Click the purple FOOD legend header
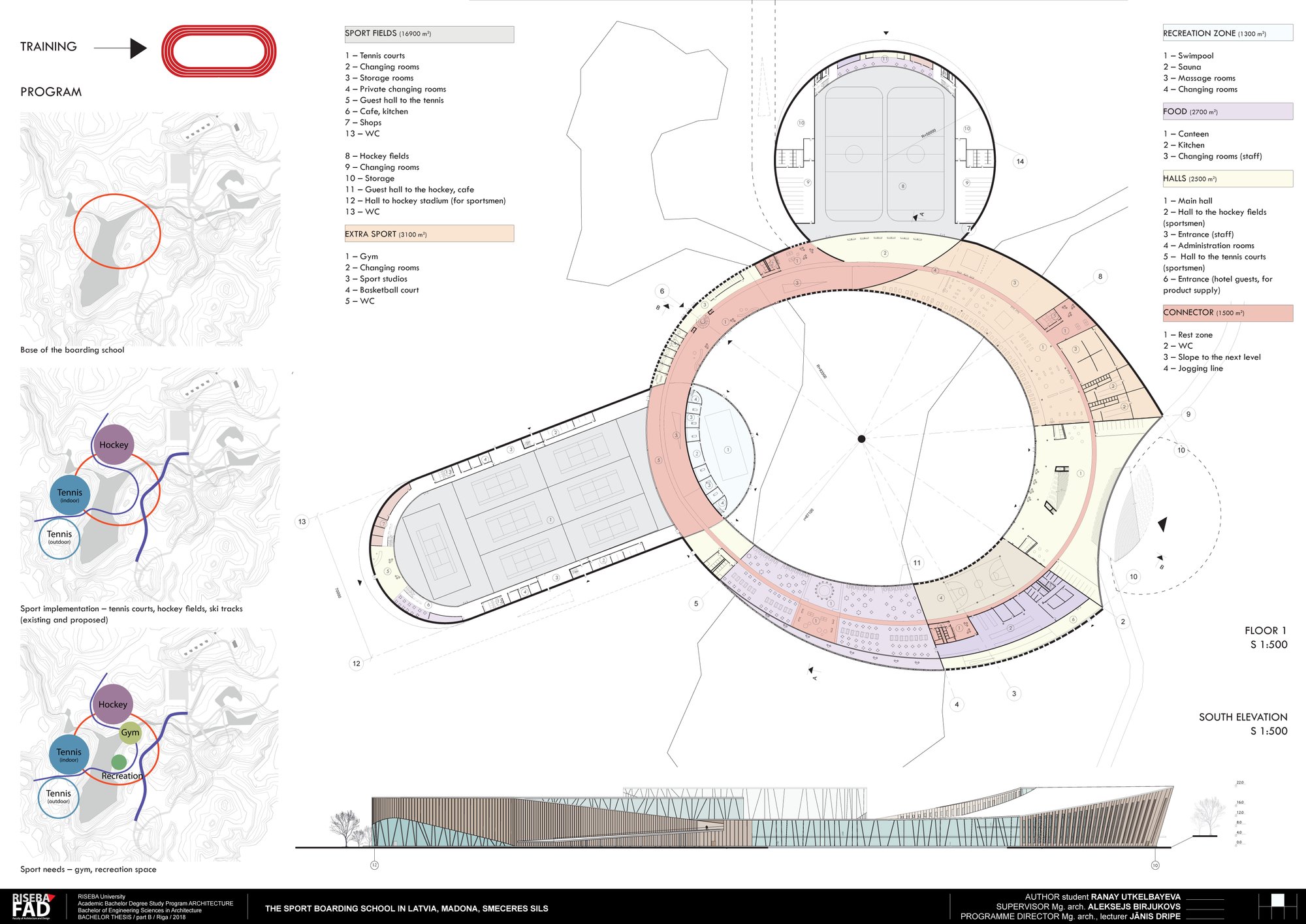Image resolution: width=1306 pixels, height=924 pixels. pos(1228,112)
